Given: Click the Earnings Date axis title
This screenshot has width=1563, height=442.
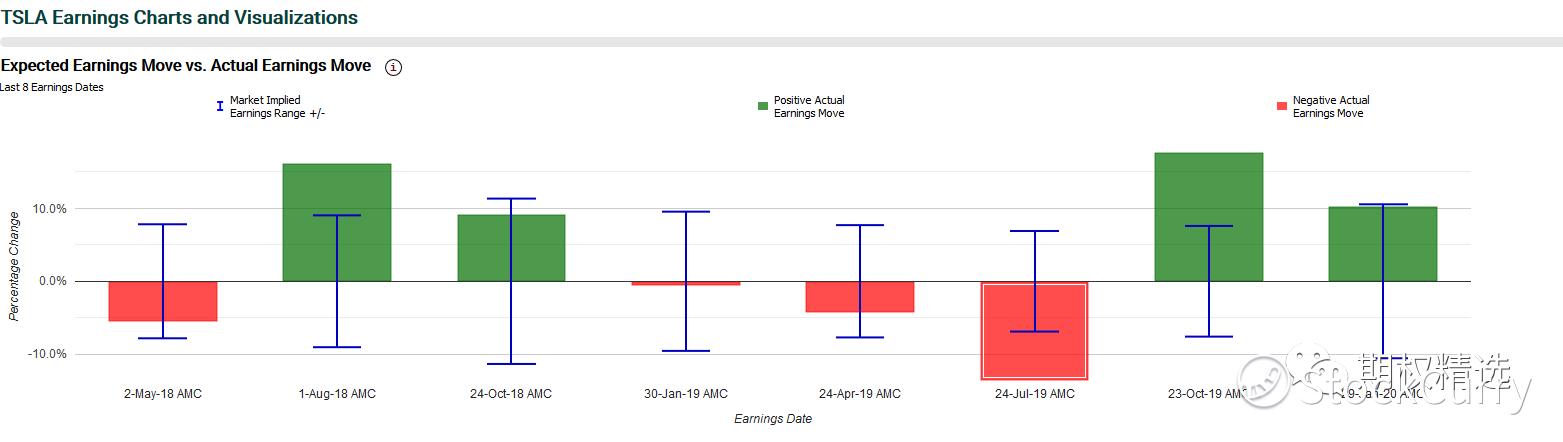Looking at the screenshot, I should 773,419.
